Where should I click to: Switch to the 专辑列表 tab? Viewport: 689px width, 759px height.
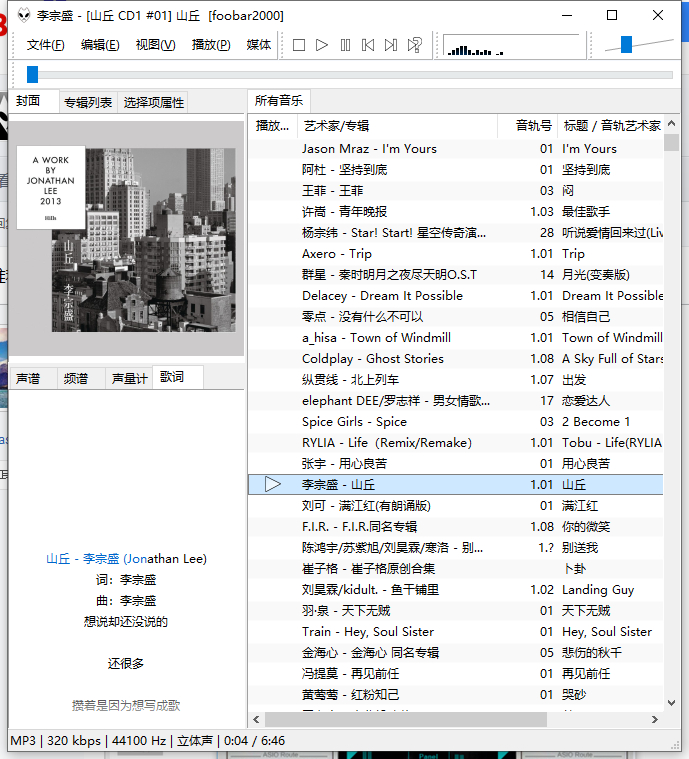(x=88, y=103)
